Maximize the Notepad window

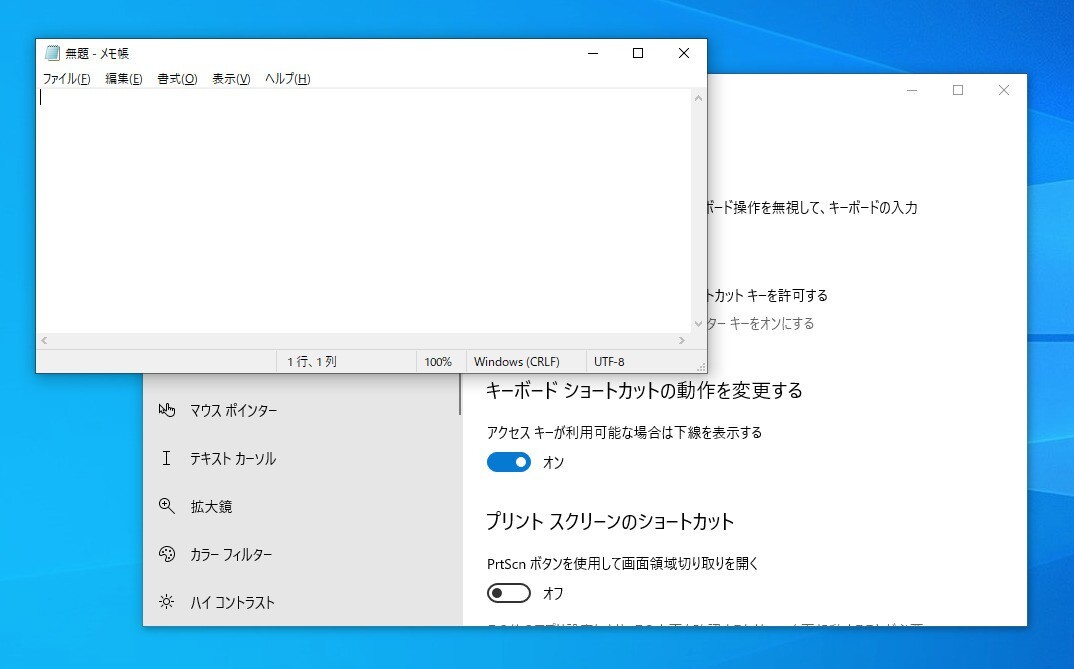pos(638,53)
